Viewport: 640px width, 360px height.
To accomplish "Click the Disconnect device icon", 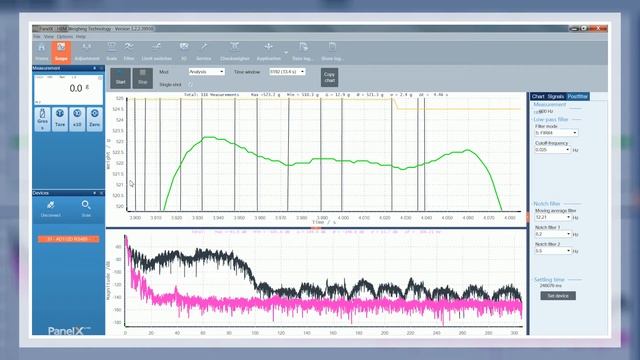I will [x=51, y=209].
